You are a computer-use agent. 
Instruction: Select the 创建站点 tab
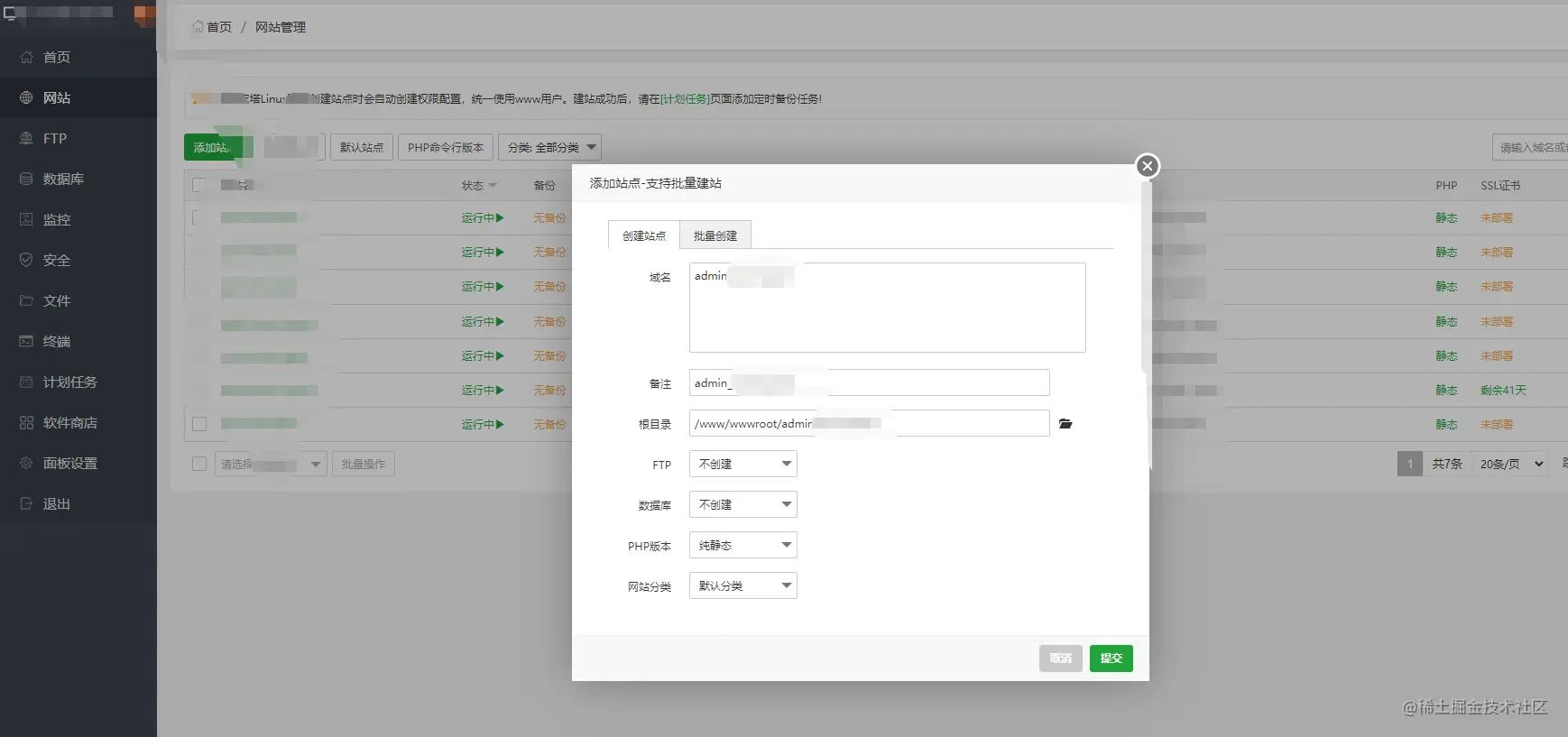644,235
